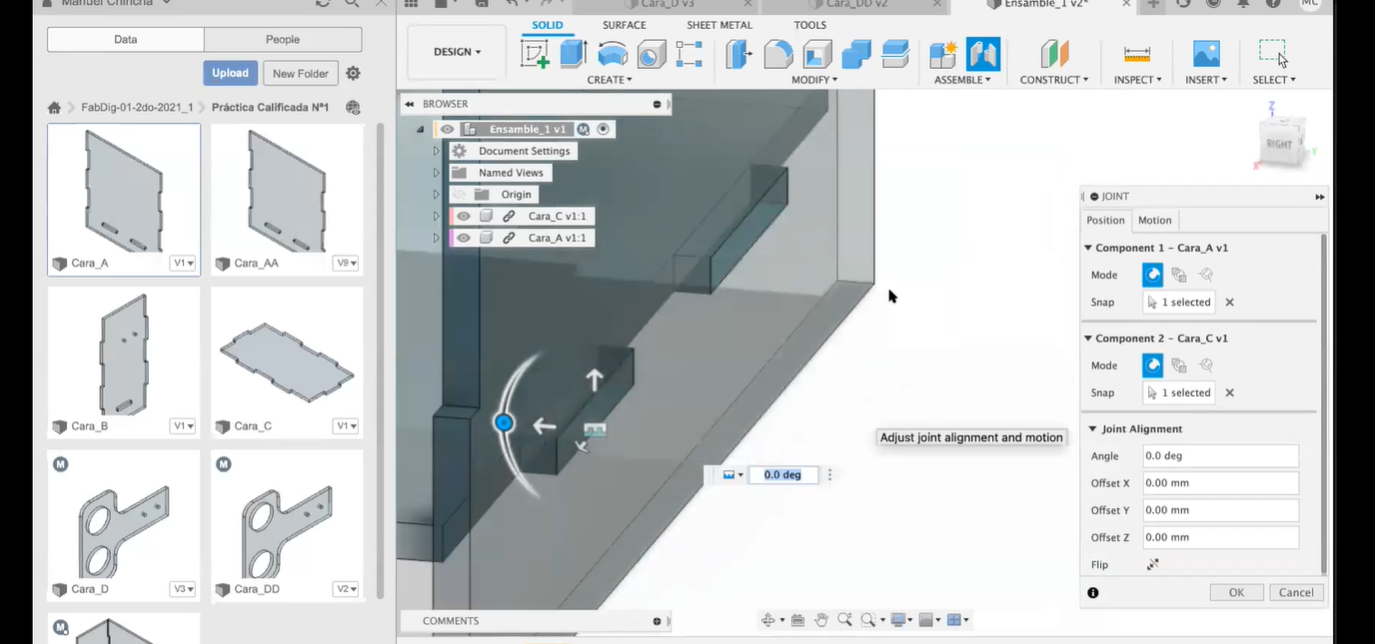Screen dimensions: 1375x644
Task: Select the Shell tool
Action: (x=817, y=53)
